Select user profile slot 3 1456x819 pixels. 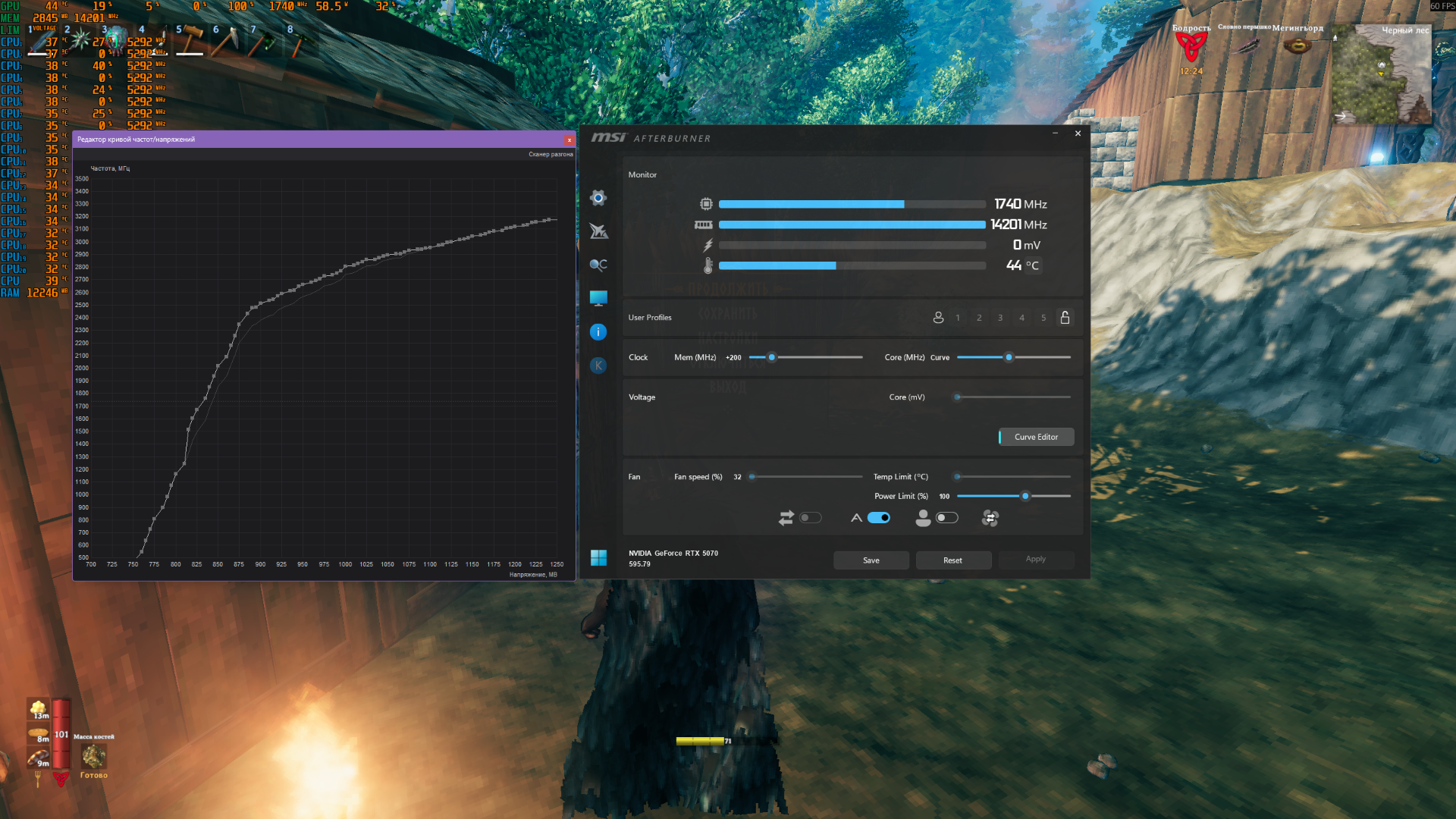tap(1000, 318)
